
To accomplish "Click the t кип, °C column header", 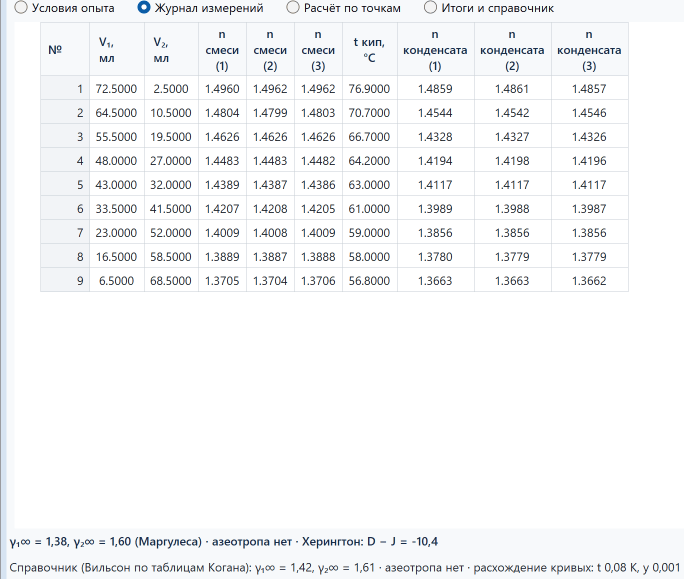I will [x=370, y=49].
